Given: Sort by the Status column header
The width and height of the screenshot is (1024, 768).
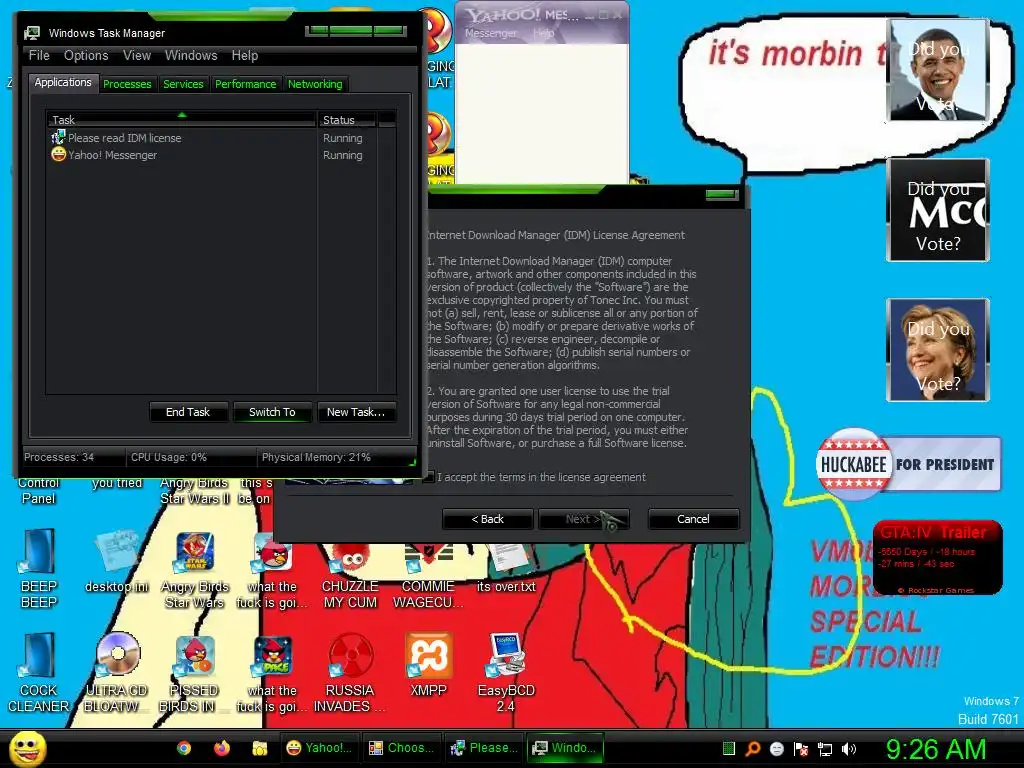Looking at the screenshot, I should pos(347,120).
